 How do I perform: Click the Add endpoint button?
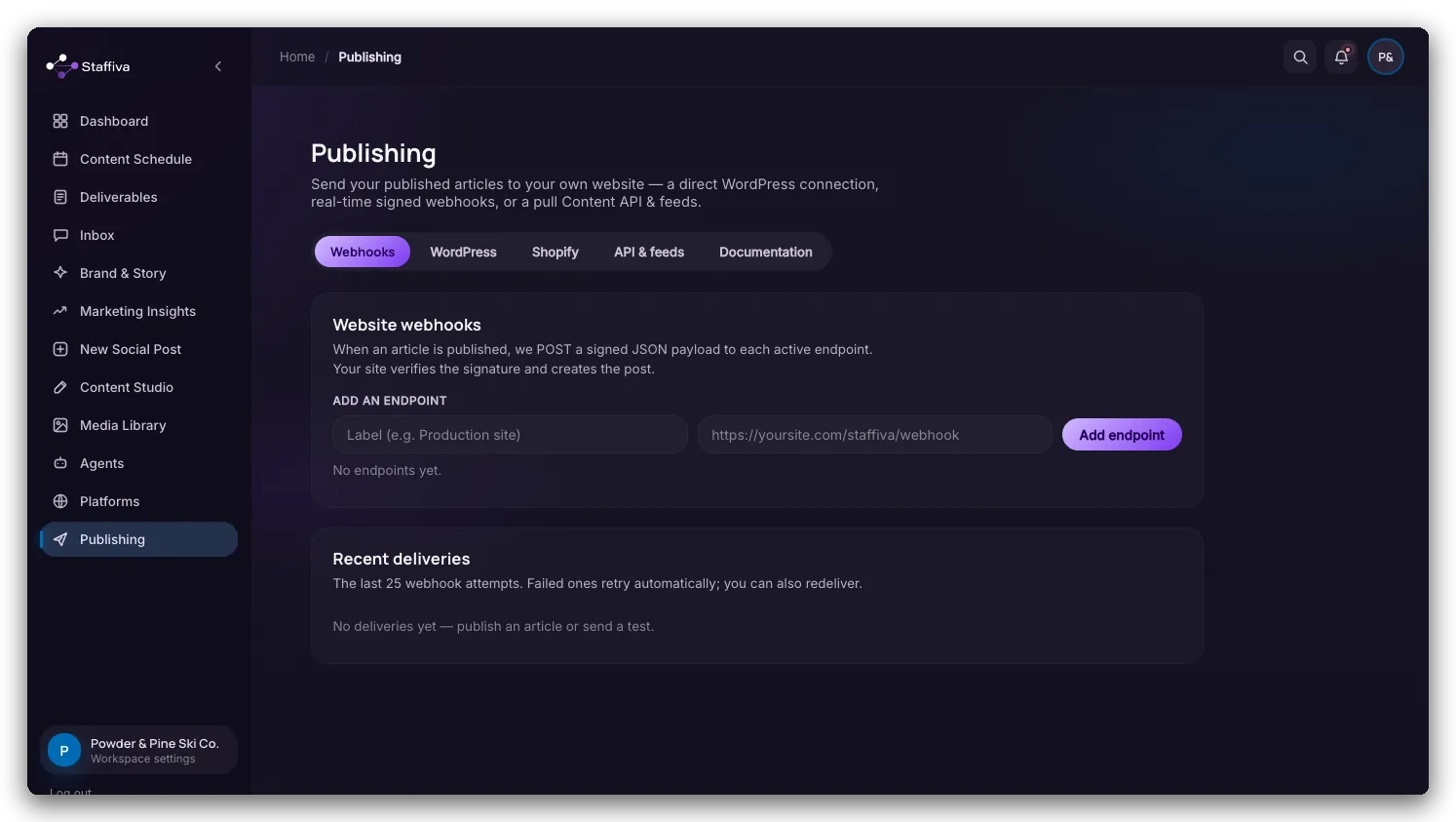click(x=1122, y=435)
